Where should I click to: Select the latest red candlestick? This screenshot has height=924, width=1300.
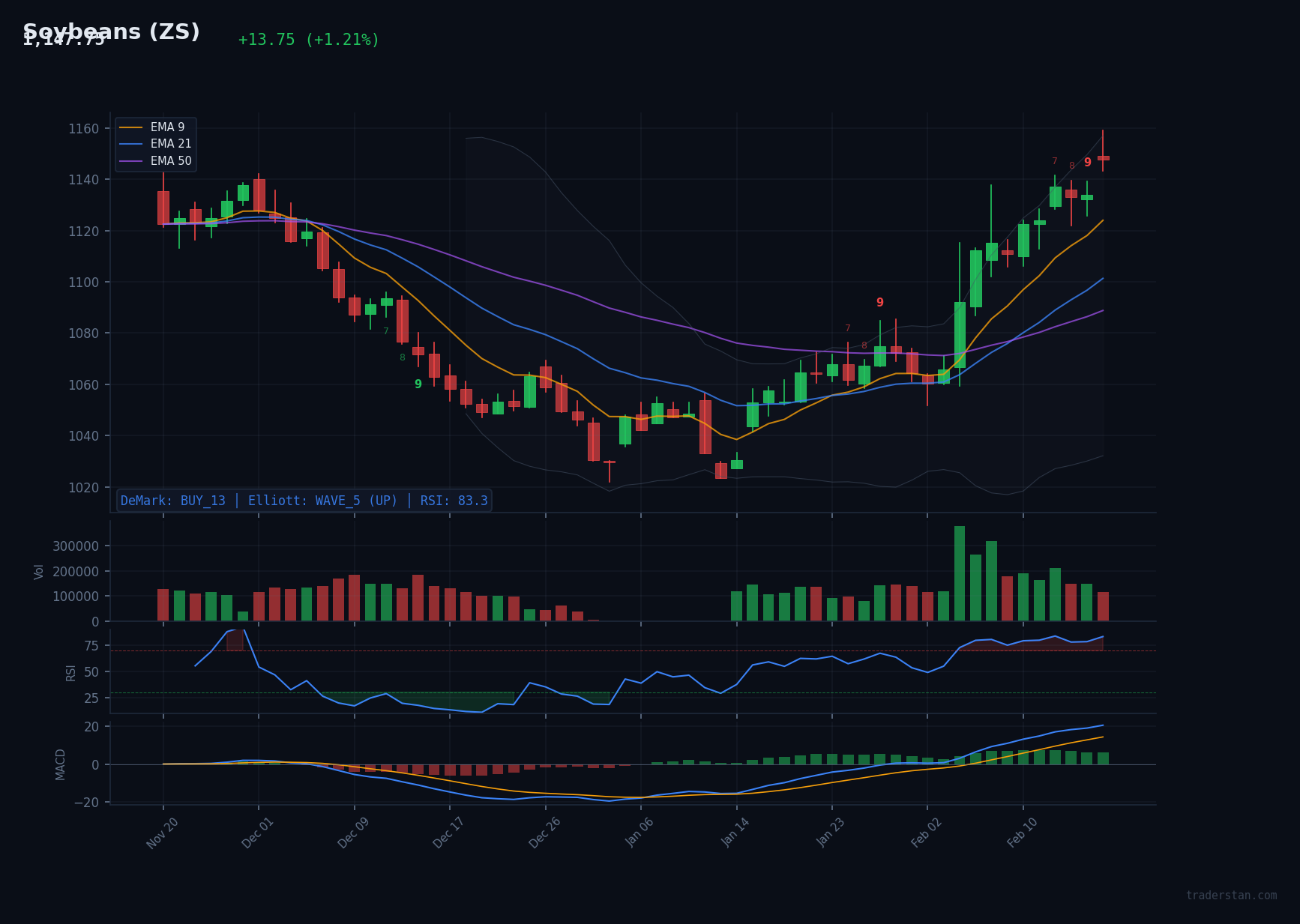point(1102,160)
